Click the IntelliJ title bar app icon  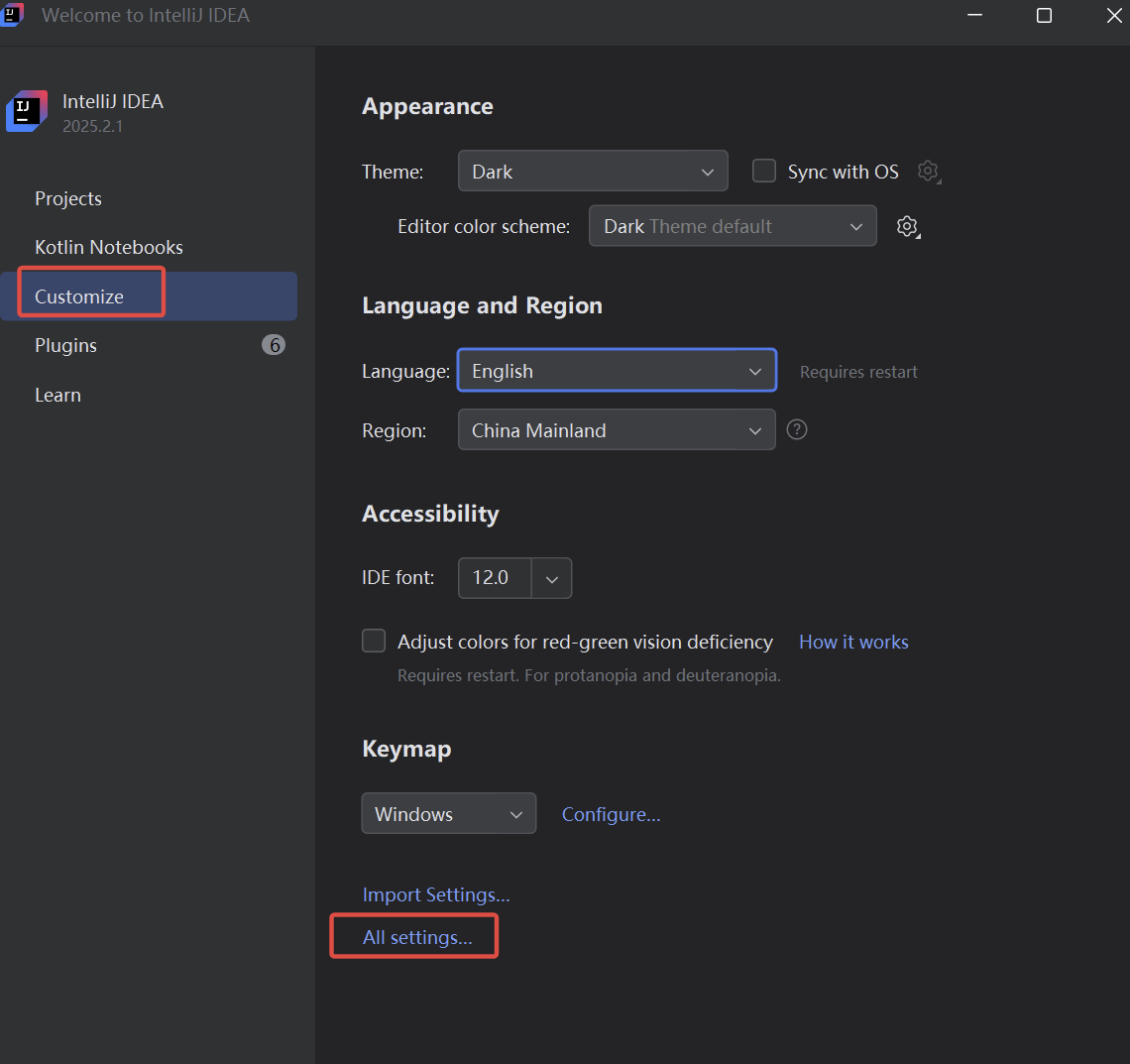click(x=12, y=15)
